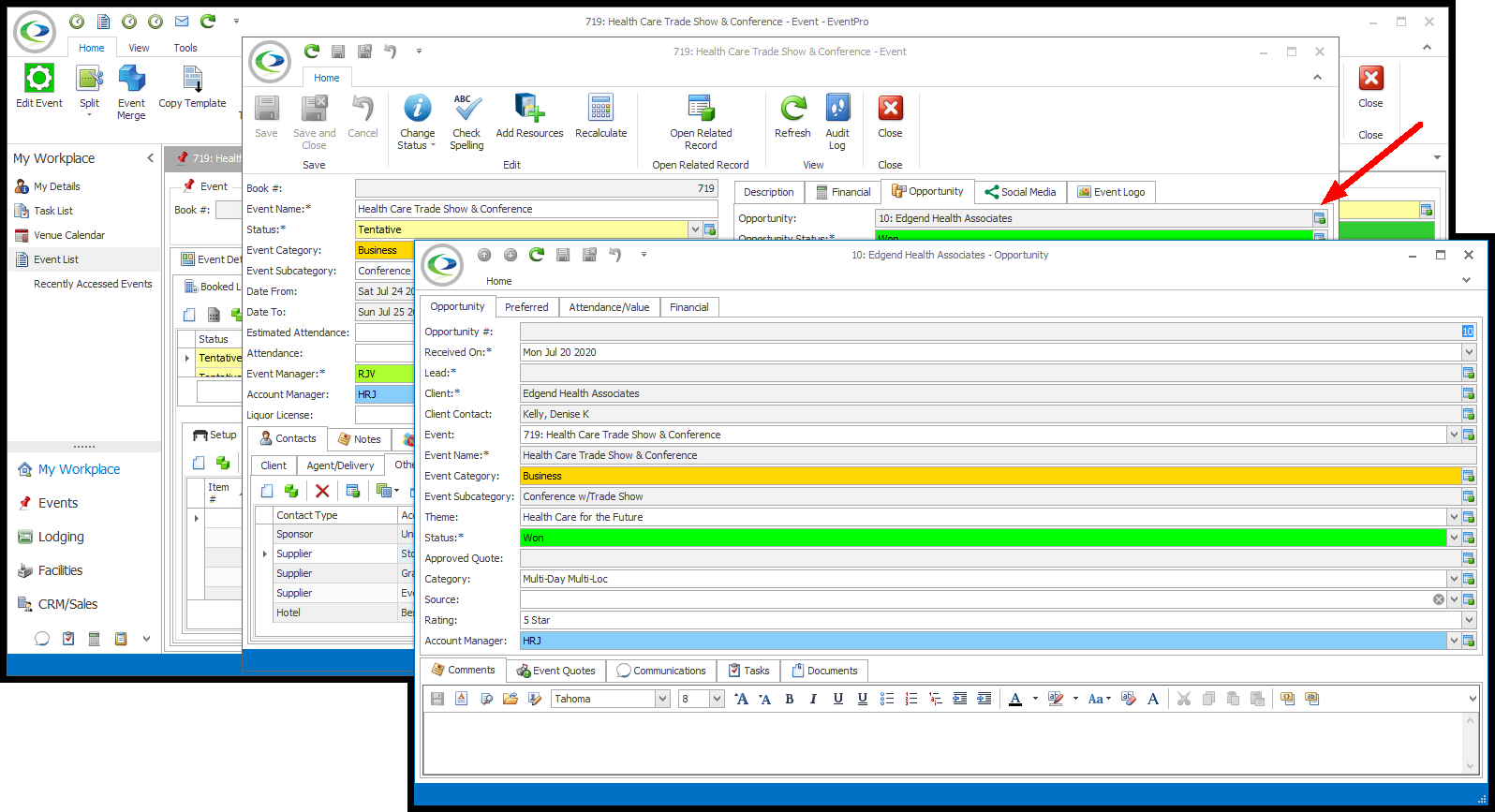
Task: Switch to the Preferred tab in Opportunity window
Action: click(526, 307)
